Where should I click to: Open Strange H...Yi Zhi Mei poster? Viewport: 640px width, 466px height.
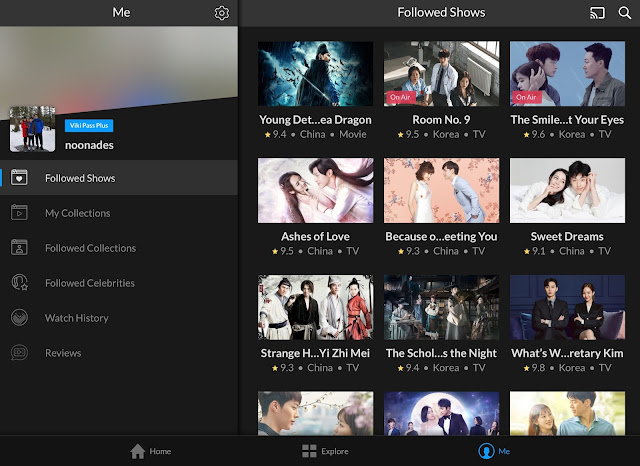(315, 307)
